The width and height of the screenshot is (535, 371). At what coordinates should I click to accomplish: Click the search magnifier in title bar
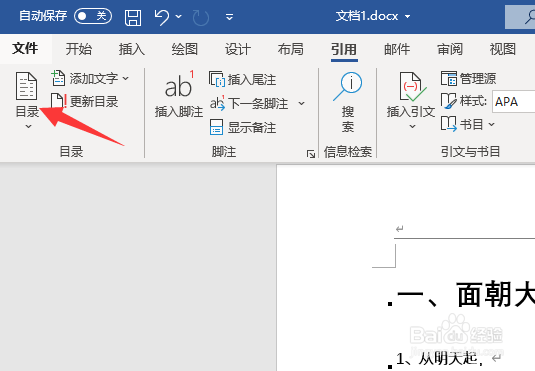[x=530, y=16]
